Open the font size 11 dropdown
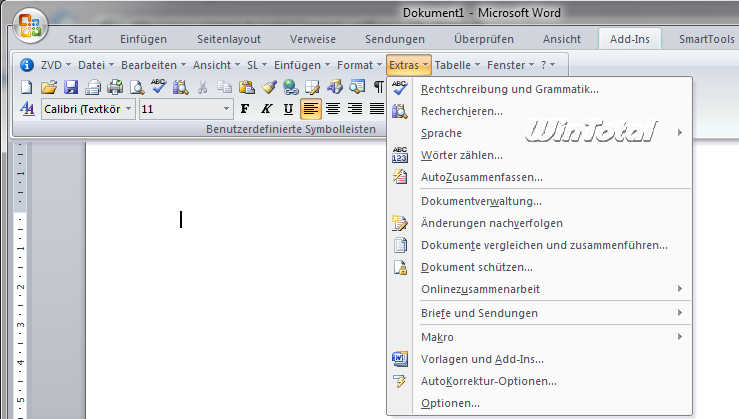Image resolution: width=739 pixels, height=419 pixels. coord(226,109)
